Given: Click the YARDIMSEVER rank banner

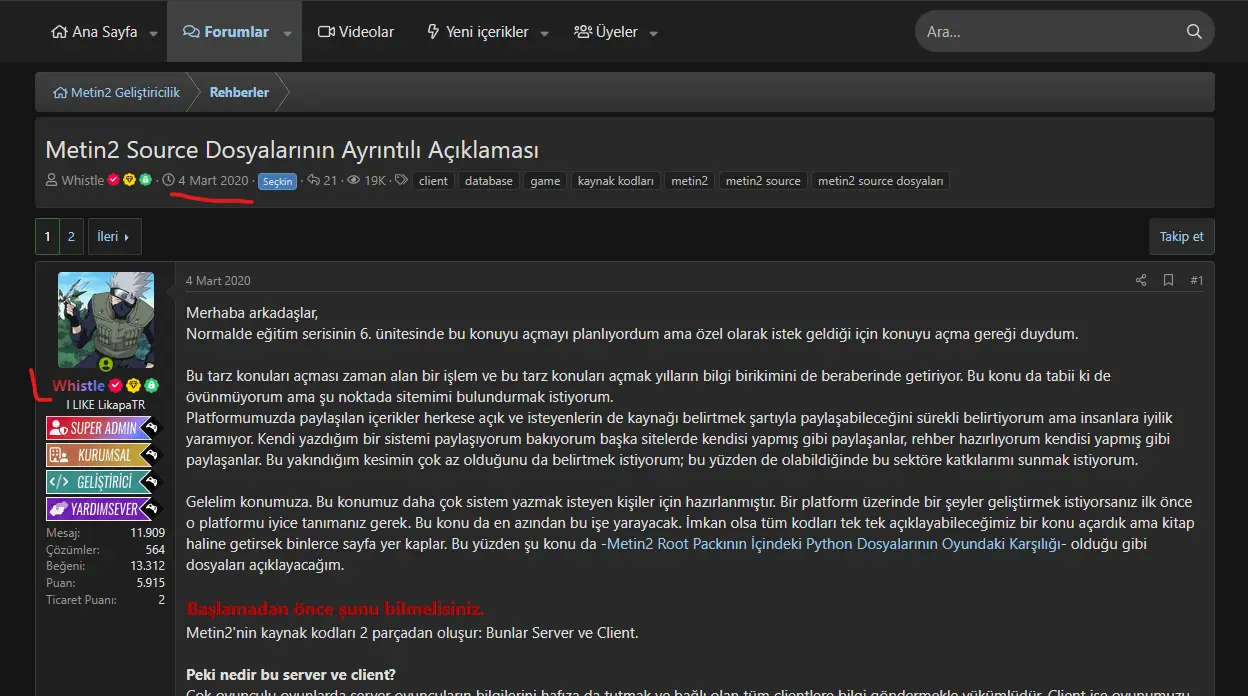Looking at the screenshot, I should (105, 509).
